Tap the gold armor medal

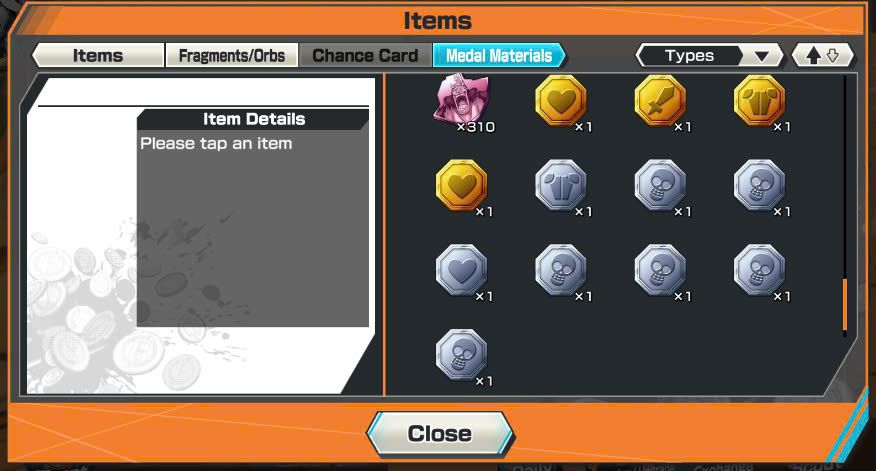[x=759, y=101]
